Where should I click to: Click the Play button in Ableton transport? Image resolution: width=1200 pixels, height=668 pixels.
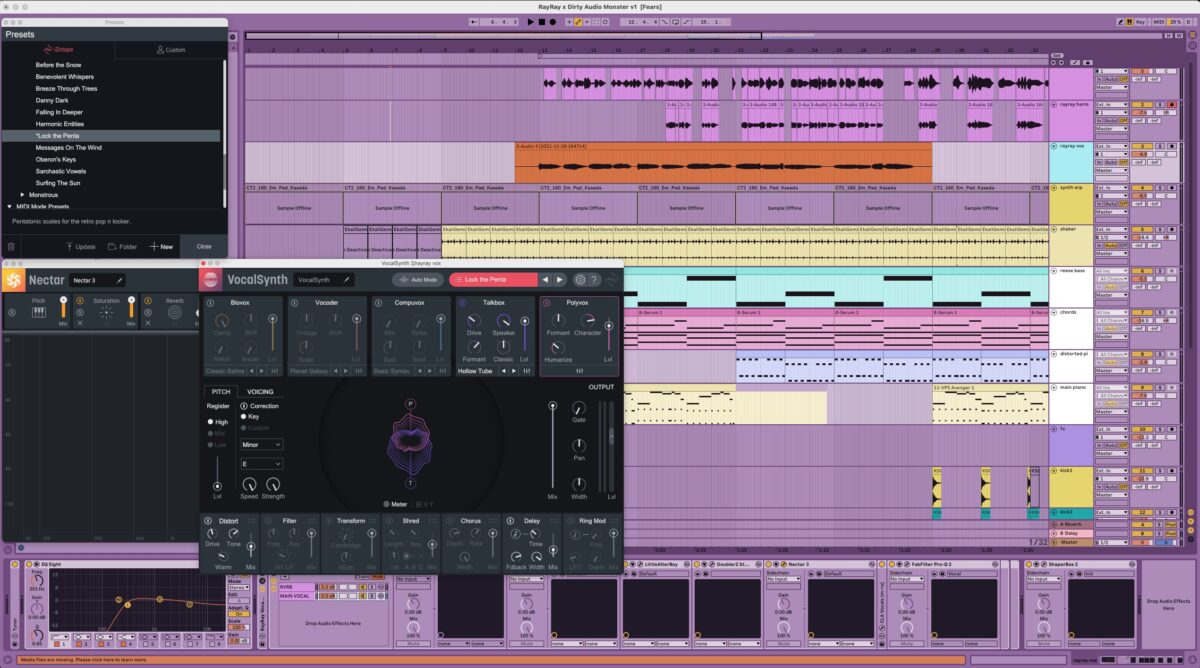tap(530, 21)
